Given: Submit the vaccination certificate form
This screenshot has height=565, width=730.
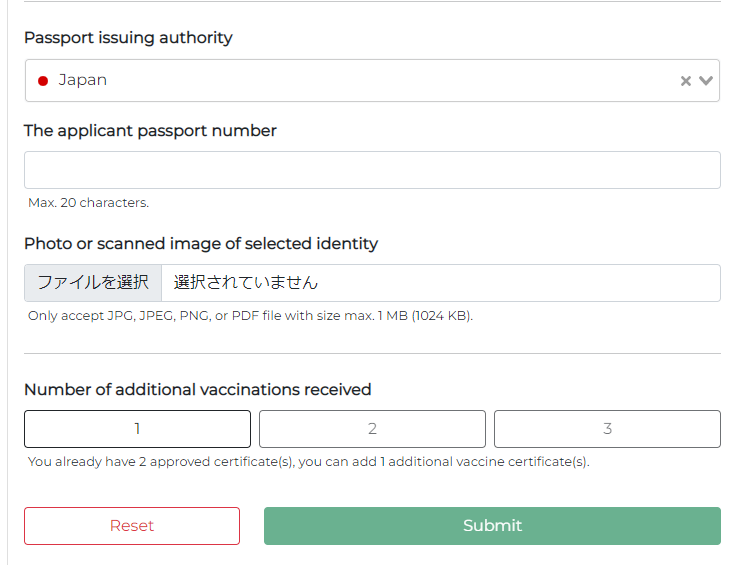Looking at the screenshot, I should (x=492, y=525).
